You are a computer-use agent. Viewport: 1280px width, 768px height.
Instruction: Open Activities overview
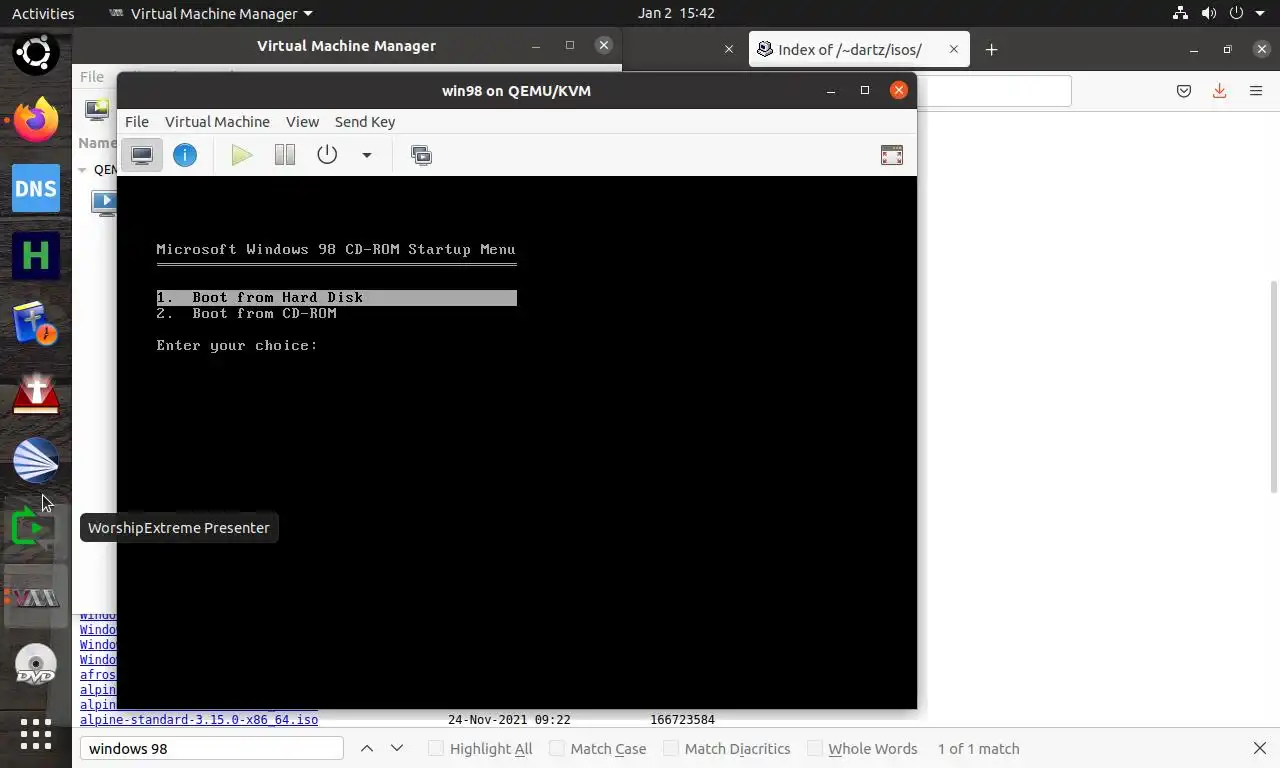[43, 13]
